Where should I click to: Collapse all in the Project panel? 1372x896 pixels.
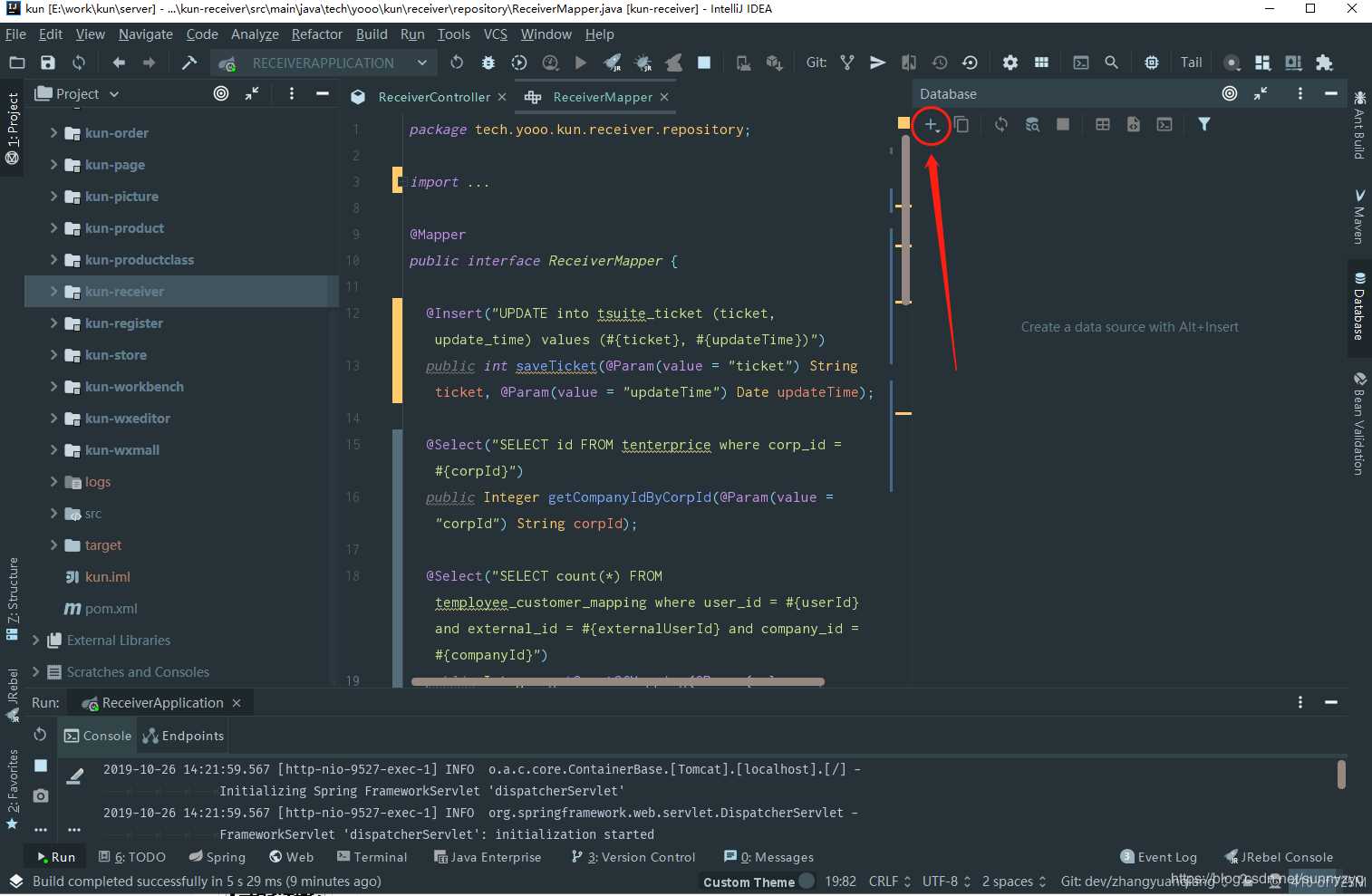[252, 93]
